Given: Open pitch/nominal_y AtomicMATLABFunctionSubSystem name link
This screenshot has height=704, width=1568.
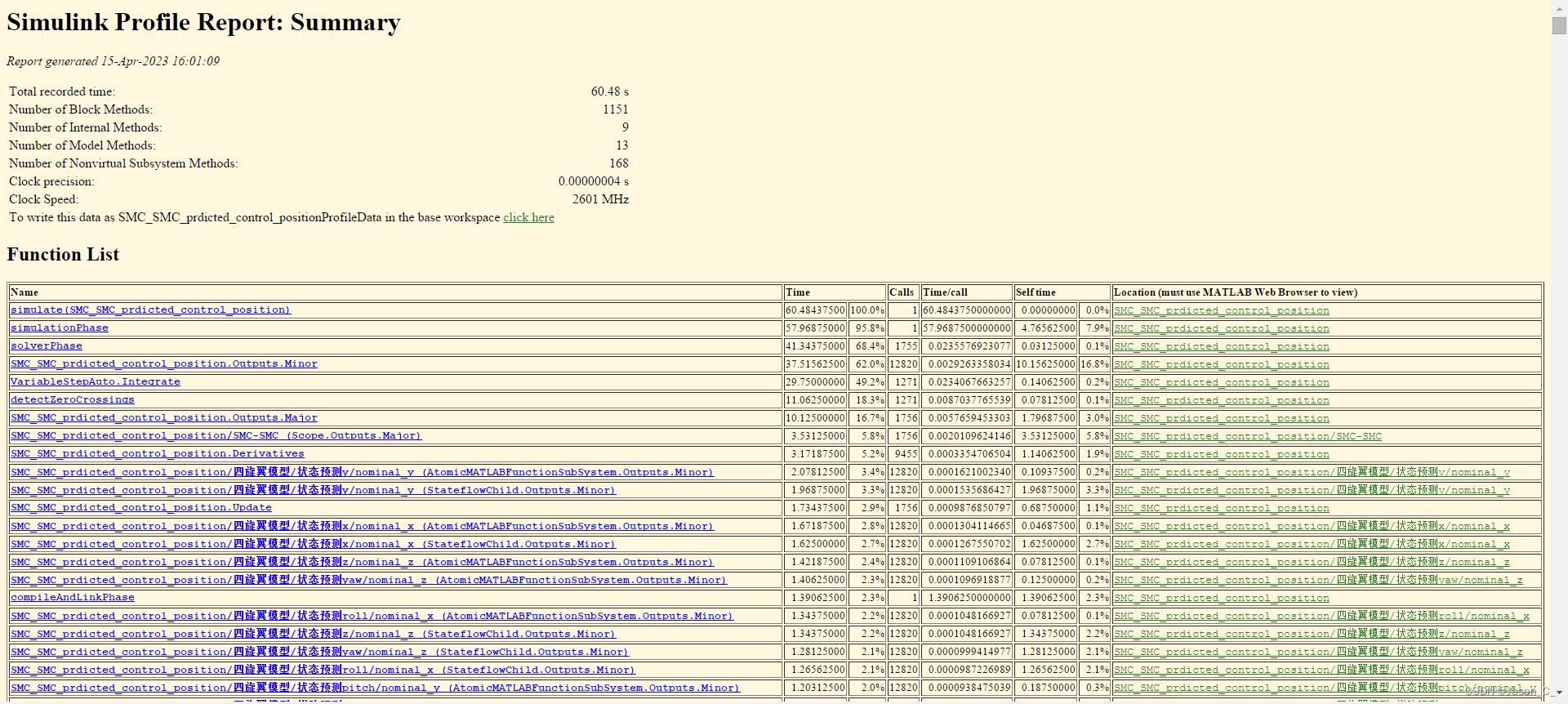Looking at the screenshot, I should coord(375,688).
